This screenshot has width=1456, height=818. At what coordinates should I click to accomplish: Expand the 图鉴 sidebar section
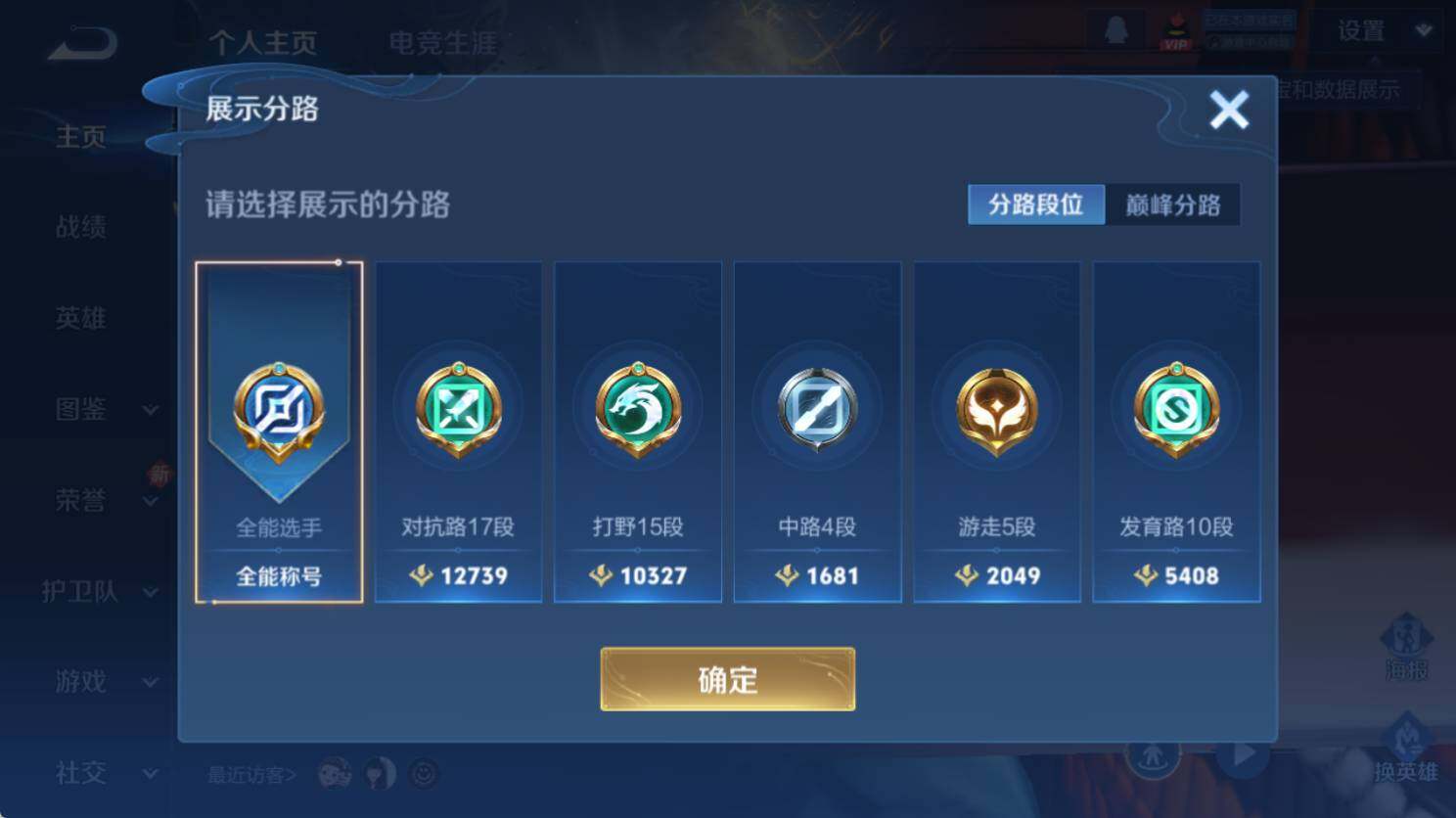click(150, 410)
